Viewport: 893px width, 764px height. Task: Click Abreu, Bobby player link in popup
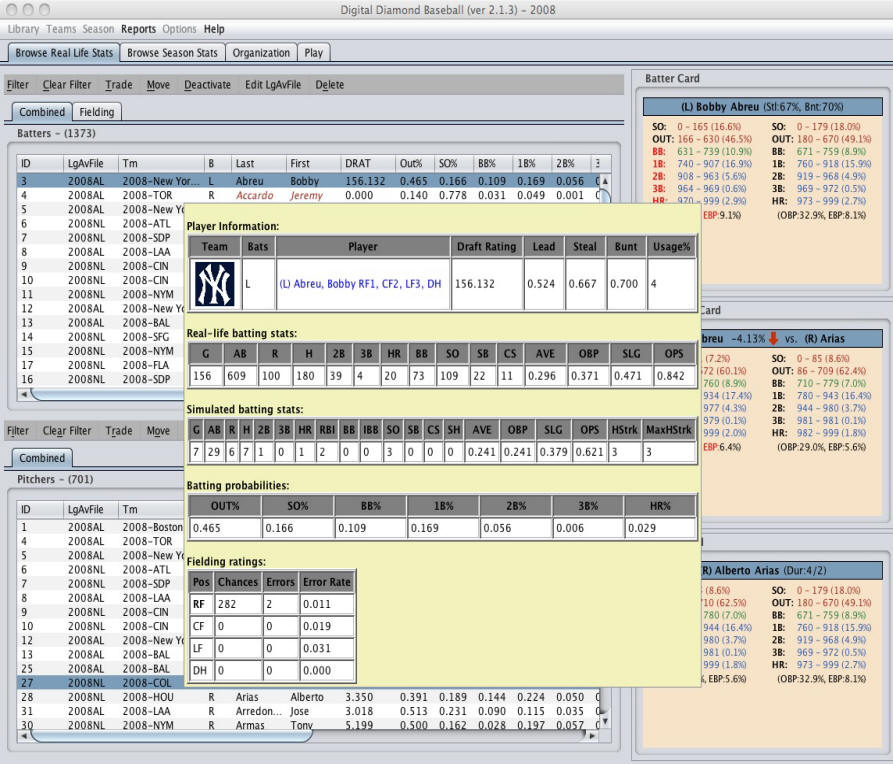[360, 284]
